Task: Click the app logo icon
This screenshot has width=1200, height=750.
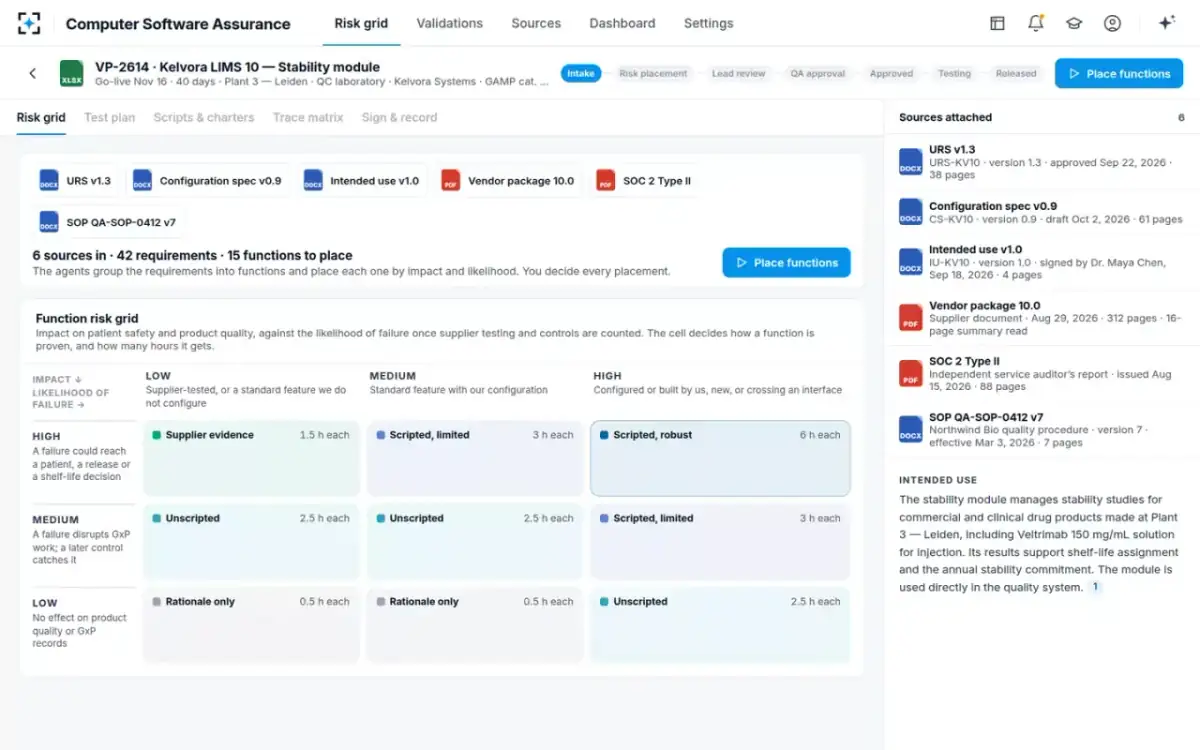Action: (29, 23)
